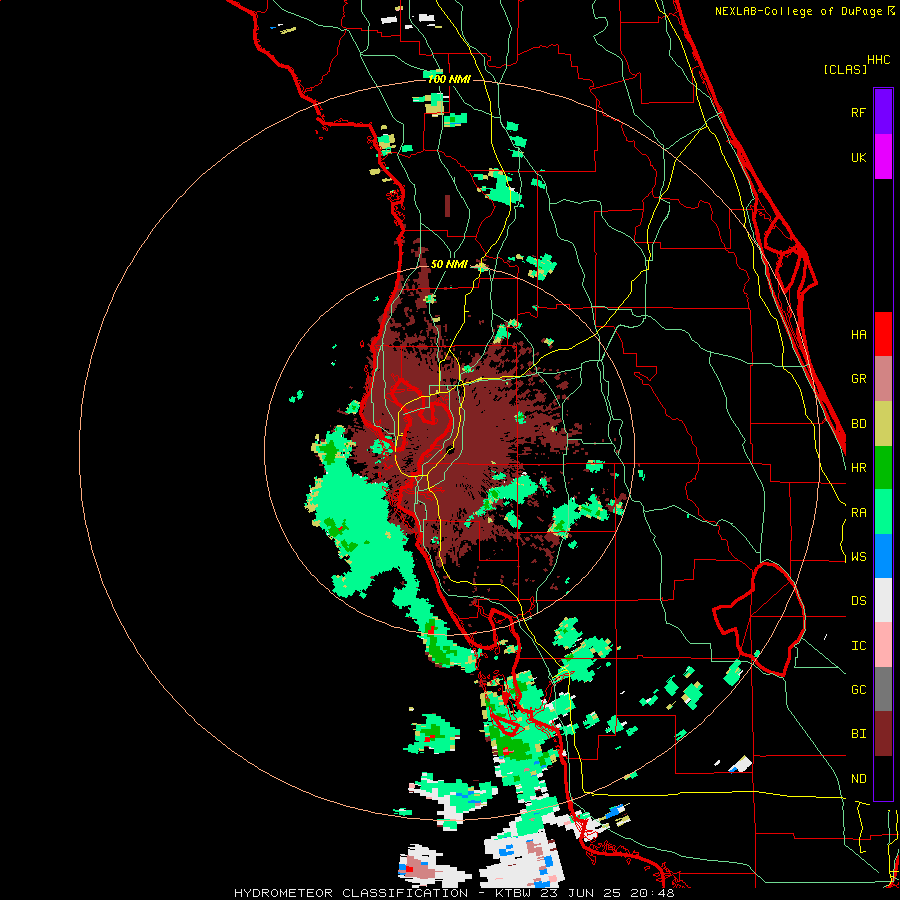
Task: Click the "BD" legend label
Action: (x=858, y=424)
